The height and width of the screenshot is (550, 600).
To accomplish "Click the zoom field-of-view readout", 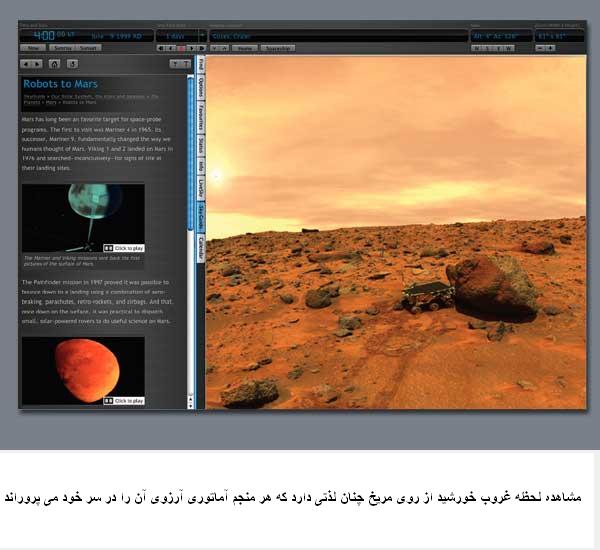I will [x=559, y=36].
